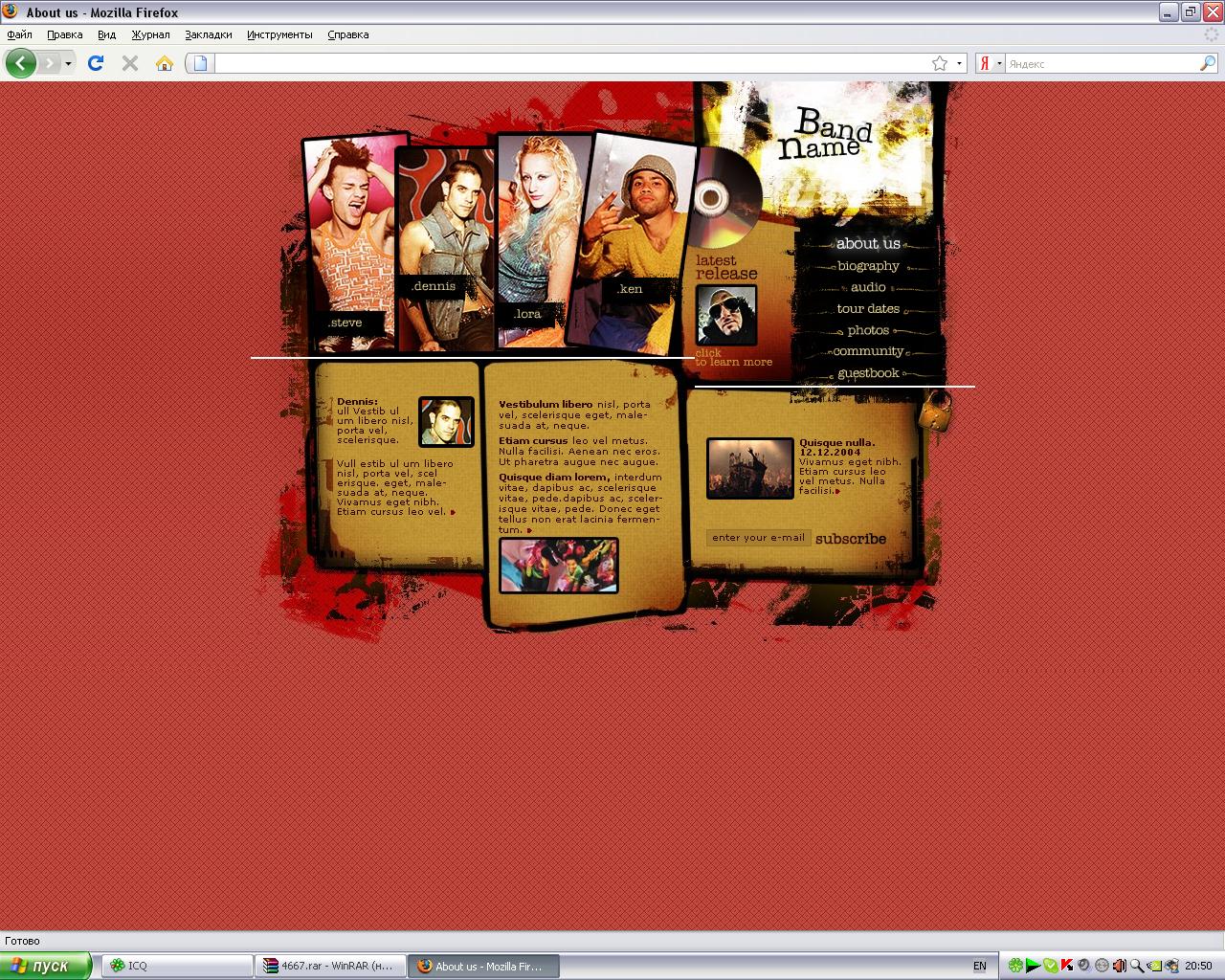
Task: Click the green Back navigation arrow
Action: [x=20, y=63]
